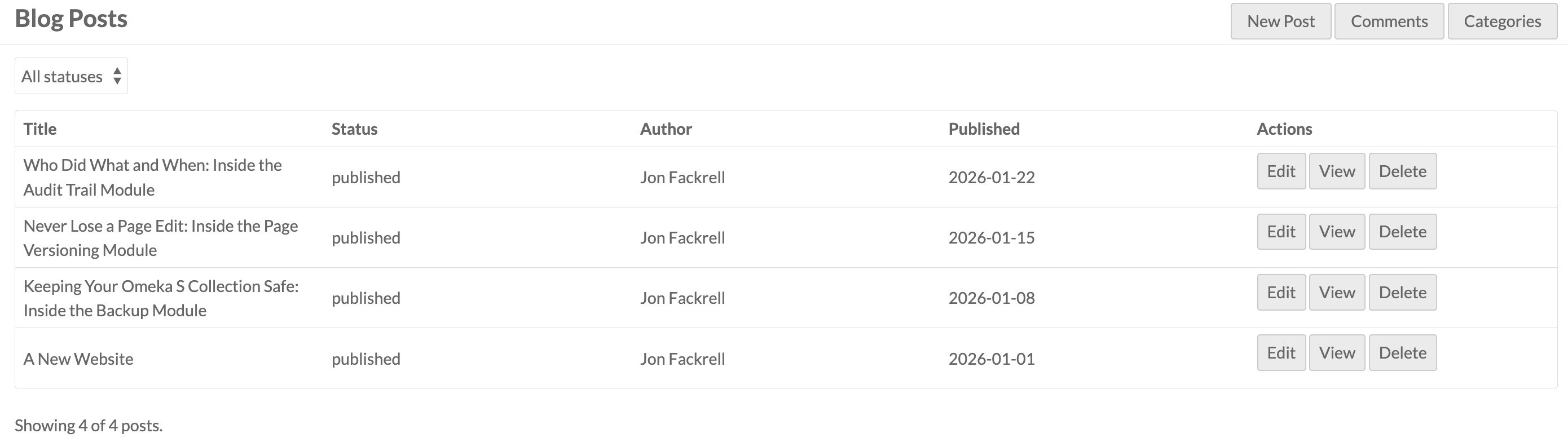View the Page Versioning Module post
The width and height of the screenshot is (1568, 442).
[1337, 231]
